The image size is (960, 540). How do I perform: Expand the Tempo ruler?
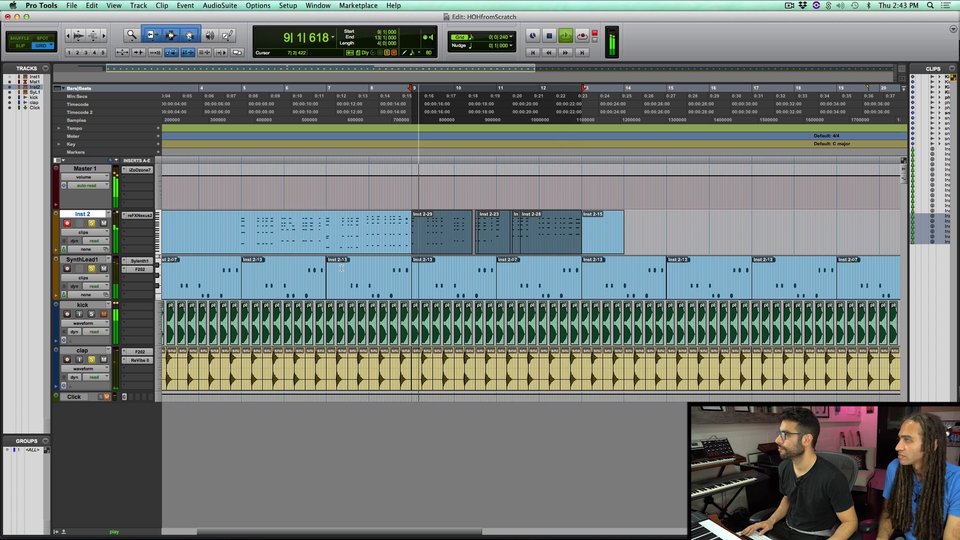[x=59, y=128]
